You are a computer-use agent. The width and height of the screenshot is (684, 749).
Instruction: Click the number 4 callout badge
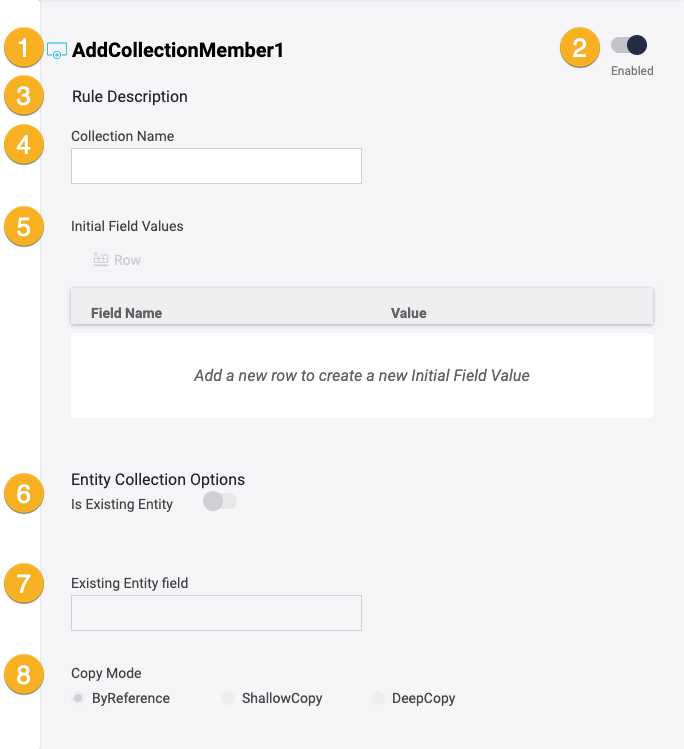24,145
